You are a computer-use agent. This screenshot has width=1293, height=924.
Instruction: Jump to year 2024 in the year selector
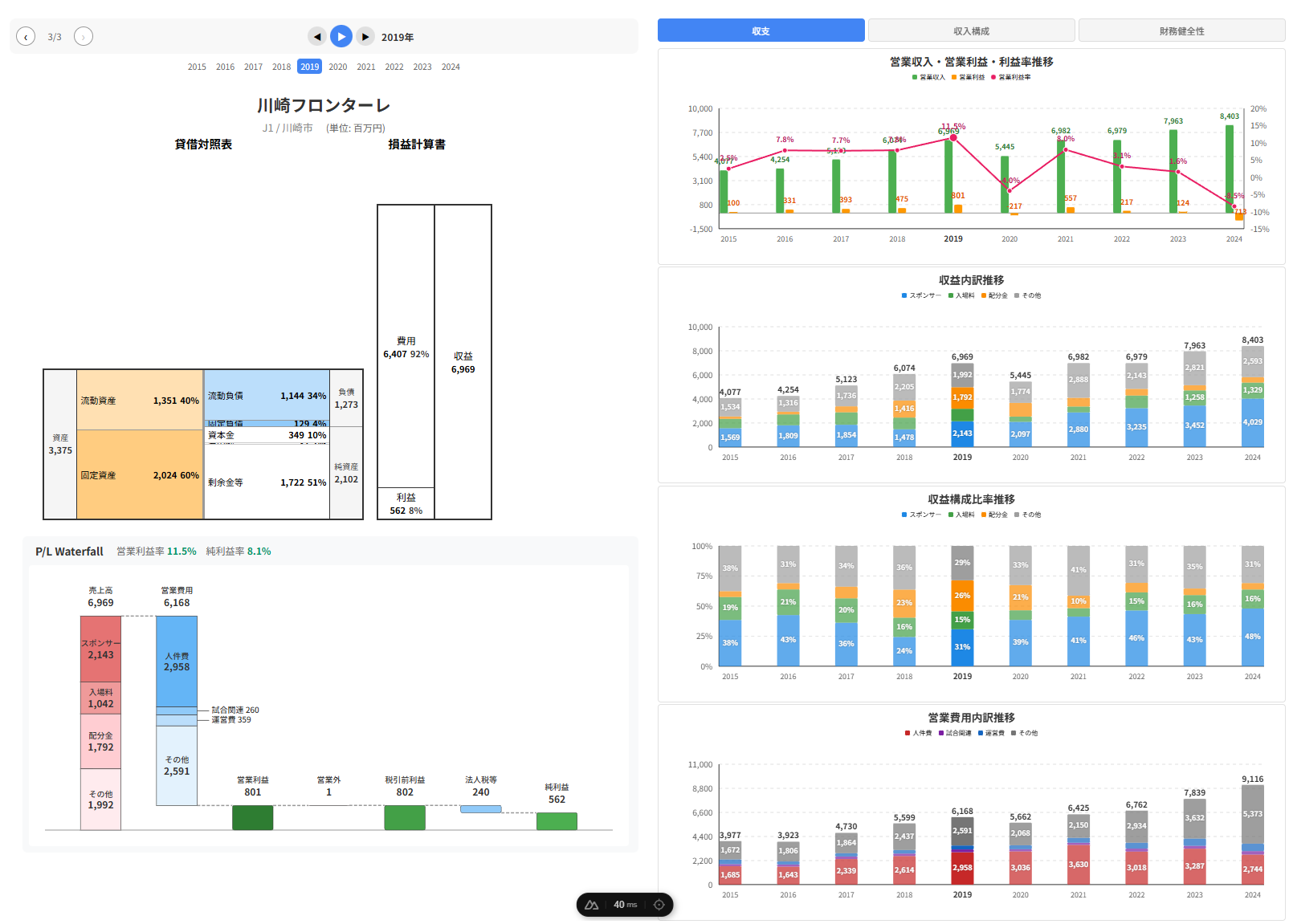[x=451, y=67]
